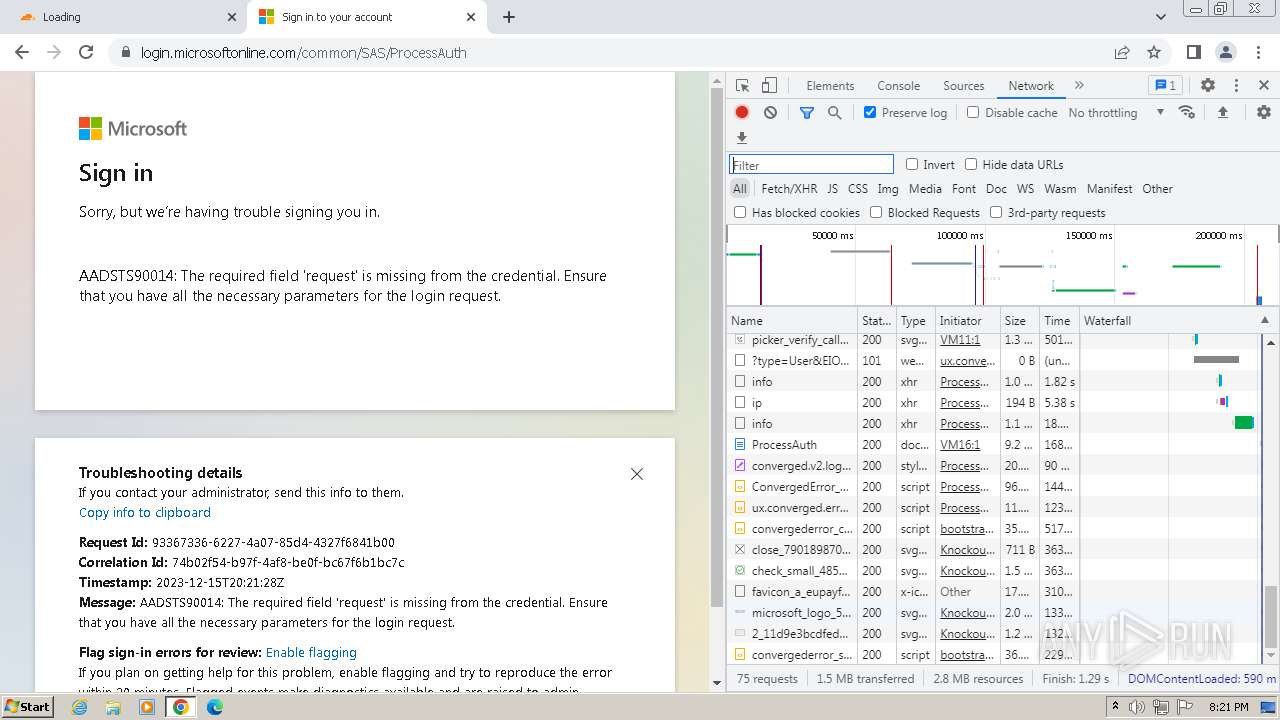Dismiss the Troubleshooting details panel

coord(637,474)
